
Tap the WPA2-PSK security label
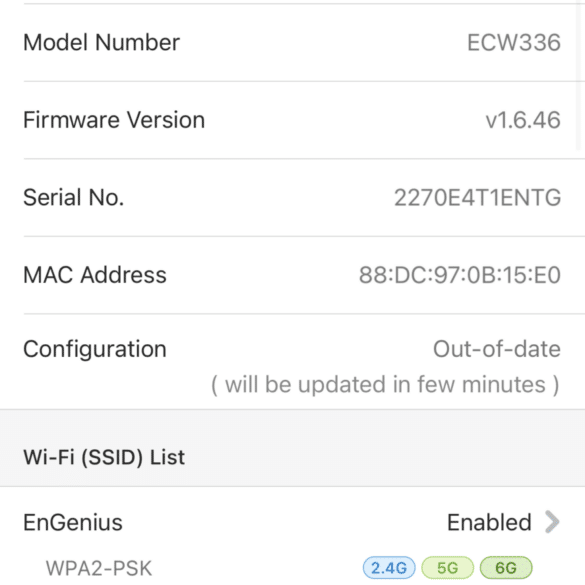[x=99, y=568]
